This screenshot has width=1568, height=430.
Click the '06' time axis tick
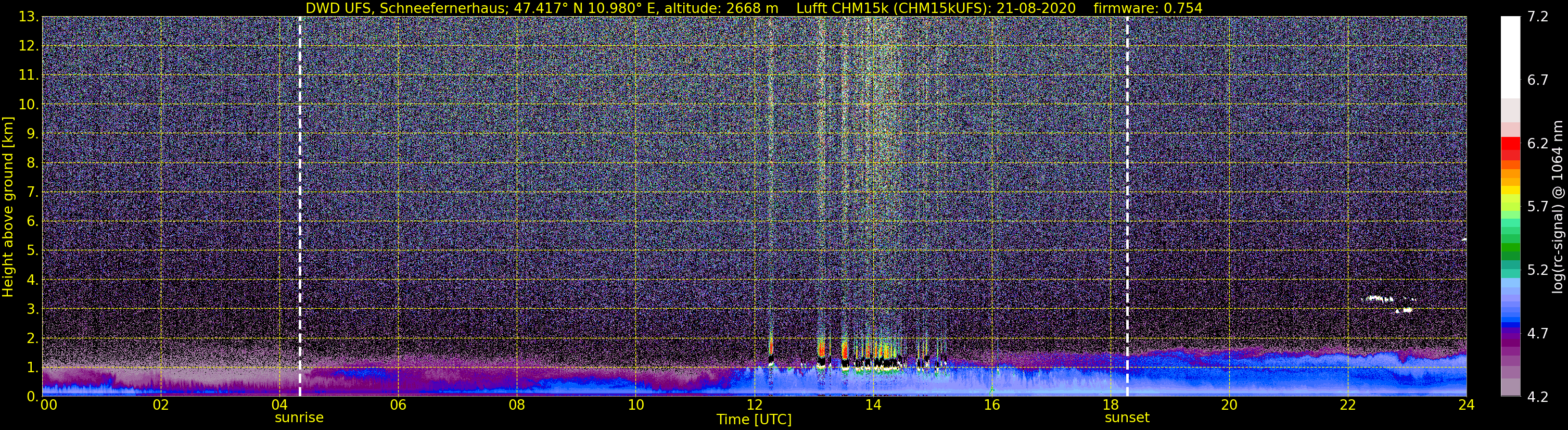point(398,405)
